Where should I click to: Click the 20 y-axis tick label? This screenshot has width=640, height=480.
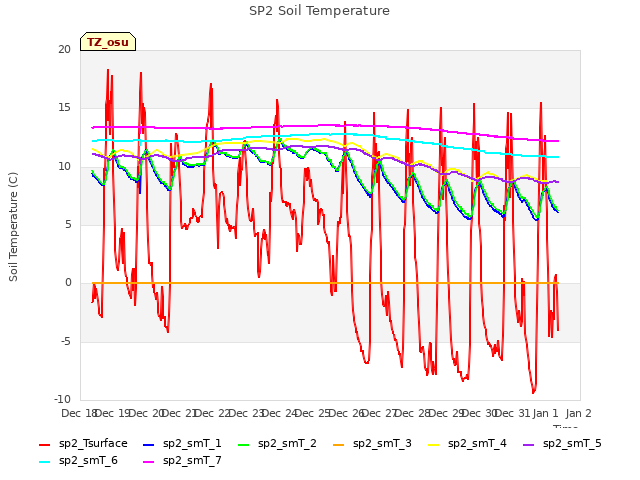(64, 49)
